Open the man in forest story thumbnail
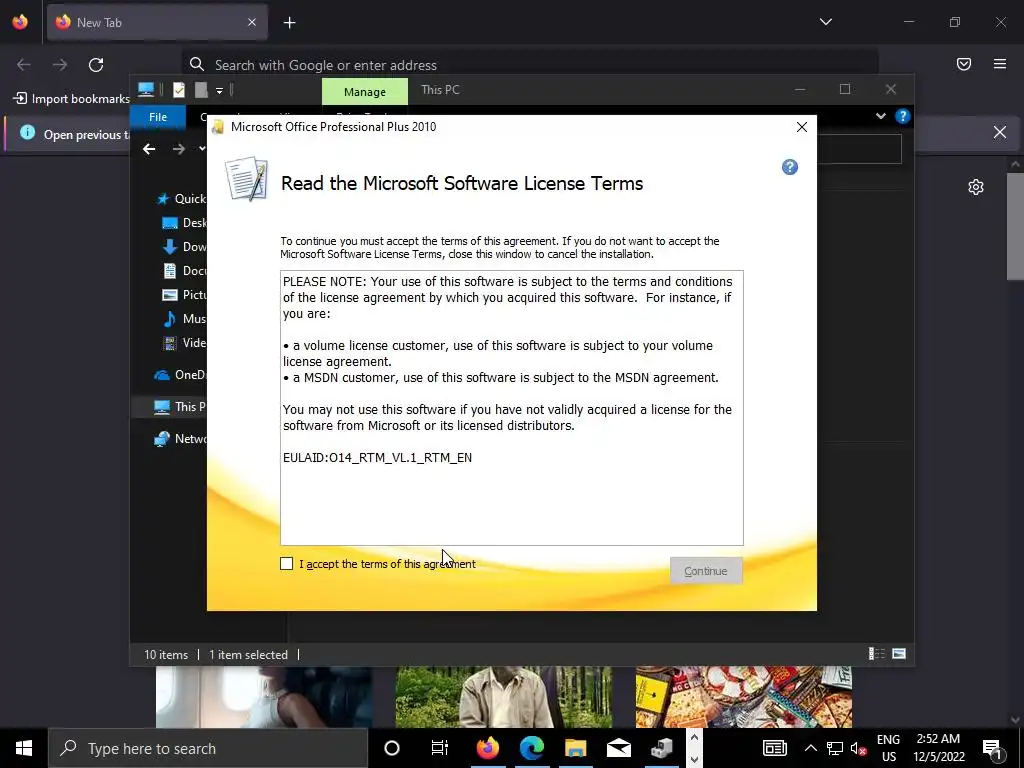1024x768 pixels. [504, 697]
